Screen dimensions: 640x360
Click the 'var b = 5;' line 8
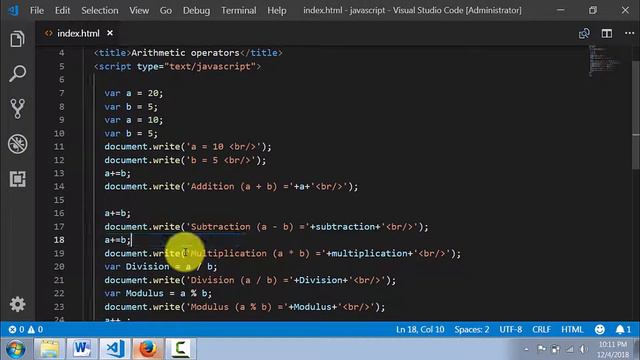(131, 107)
